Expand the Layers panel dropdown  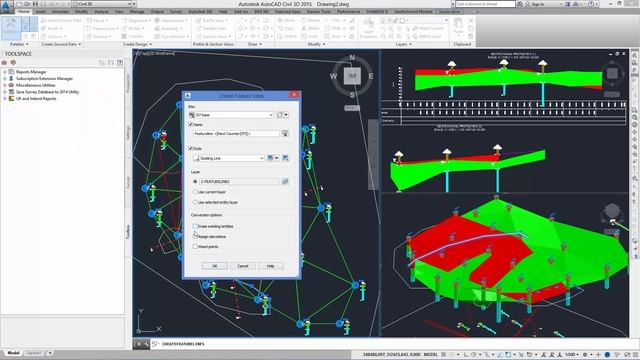click(x=403, y=44)
